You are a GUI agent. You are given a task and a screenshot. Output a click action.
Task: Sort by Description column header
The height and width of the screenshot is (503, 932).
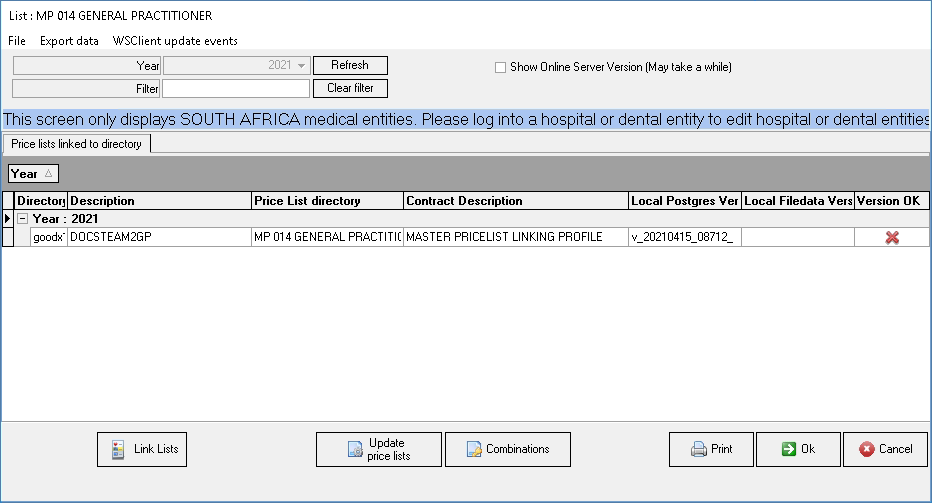159,201
